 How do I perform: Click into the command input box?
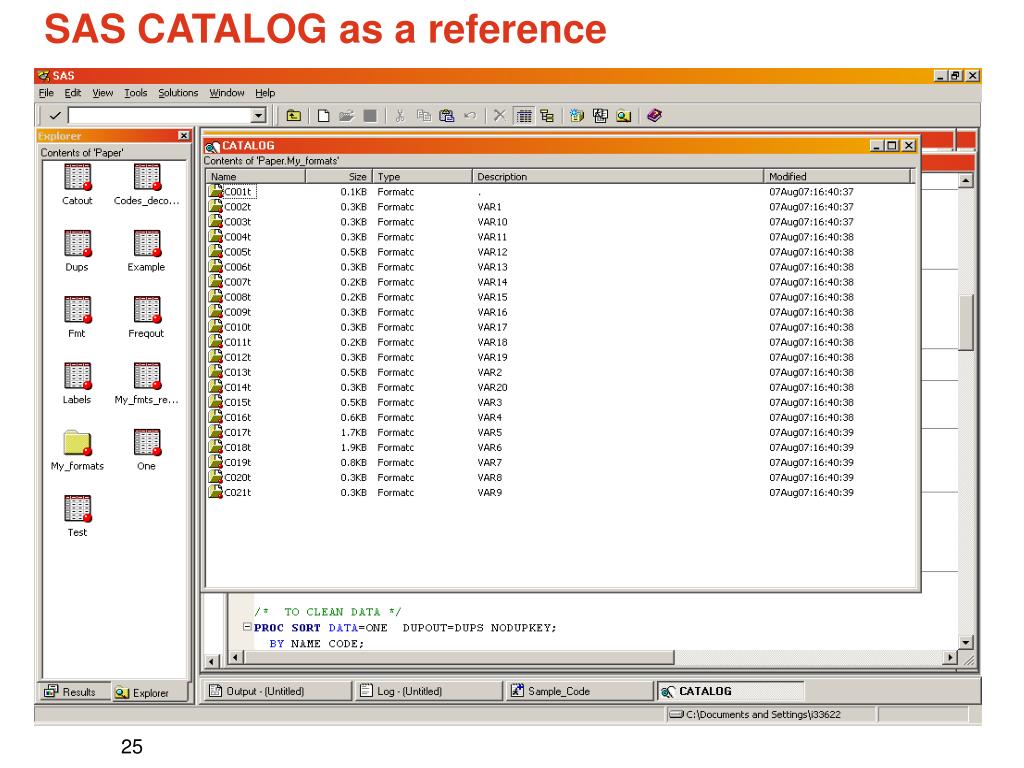[160, 116]
